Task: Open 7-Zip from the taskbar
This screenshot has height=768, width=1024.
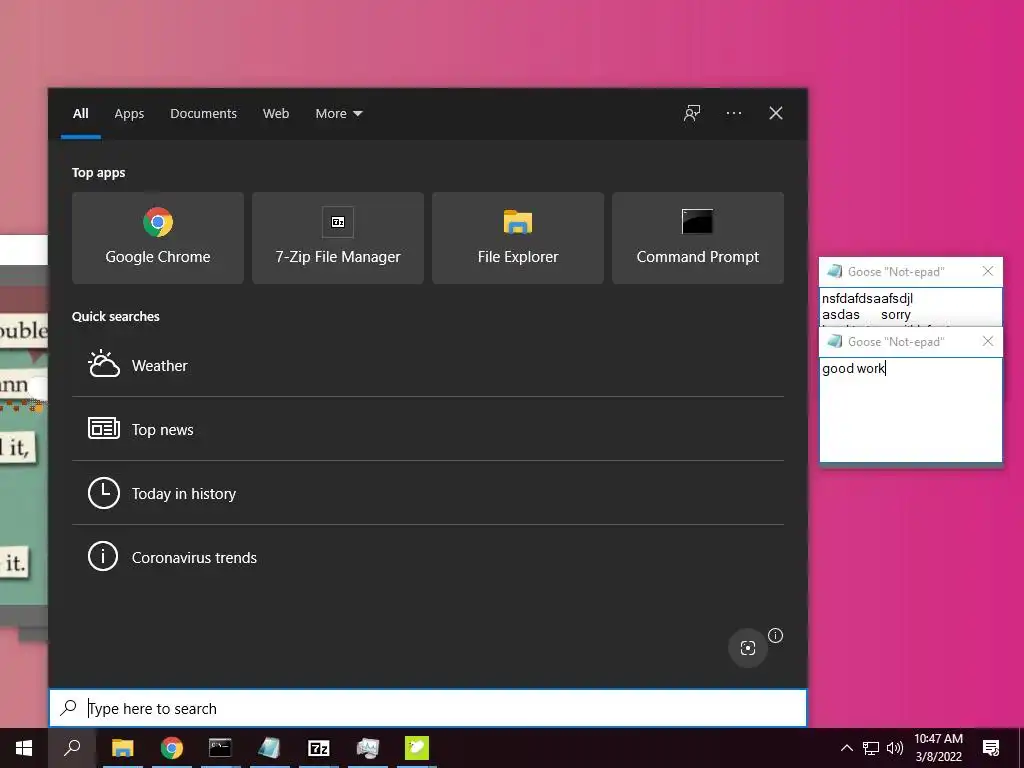Action: tap(319, 748)
